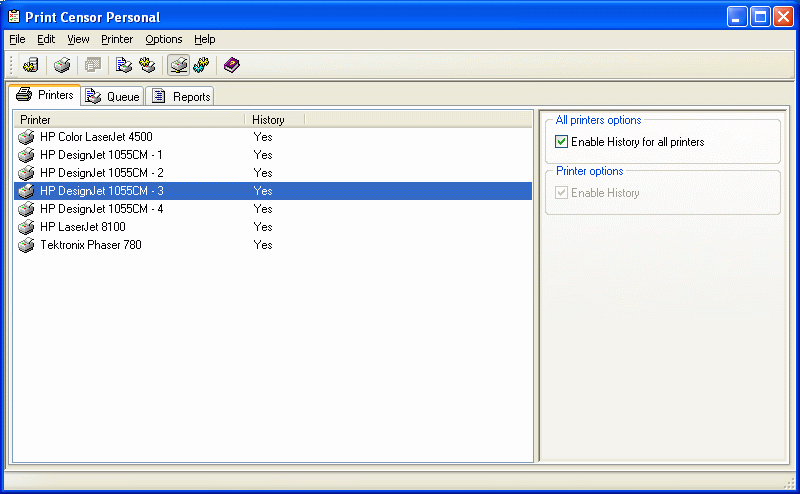The image size is (800, 494).
Task: Click the printer with yellow sparkles toolbar icon
Action: pos(147,65)
